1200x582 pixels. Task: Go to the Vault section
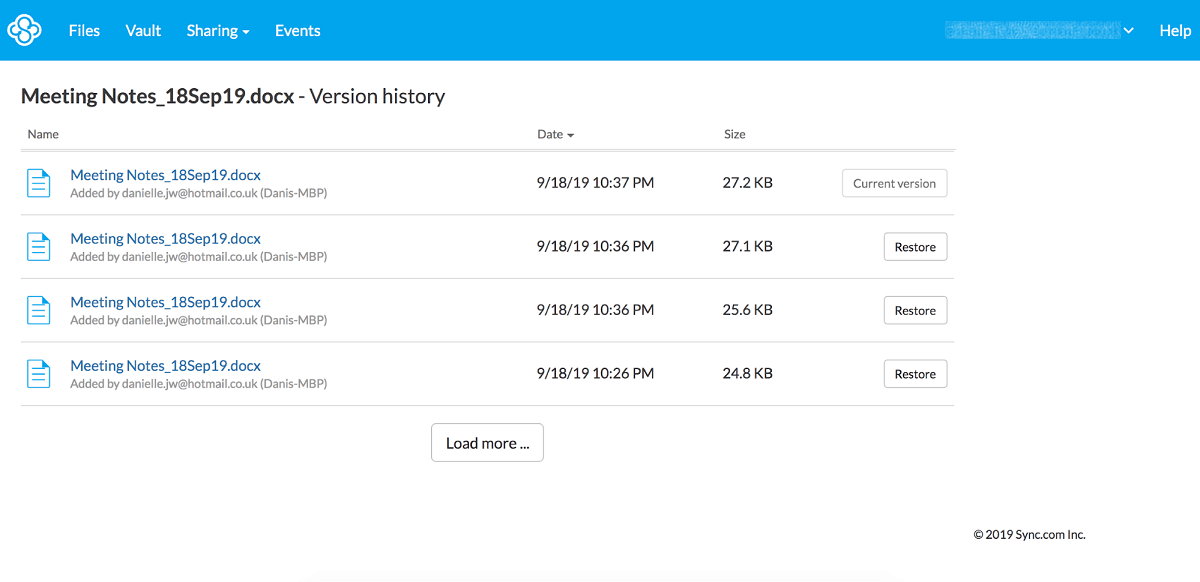pos(143,31)
